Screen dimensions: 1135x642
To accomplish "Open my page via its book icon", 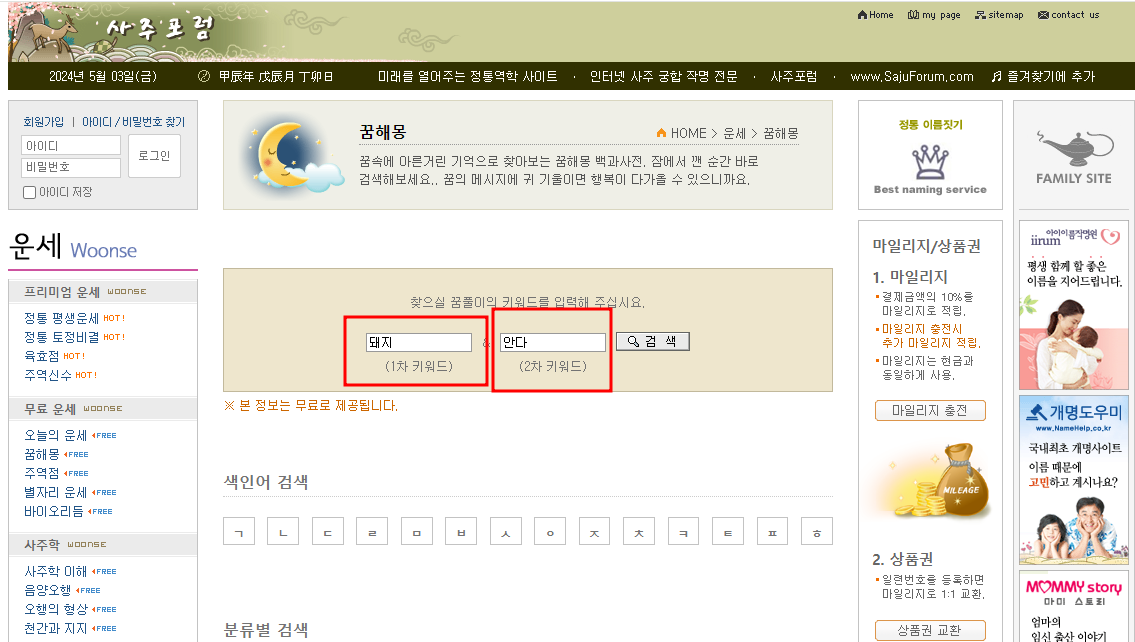I will (x=911, y=14).
